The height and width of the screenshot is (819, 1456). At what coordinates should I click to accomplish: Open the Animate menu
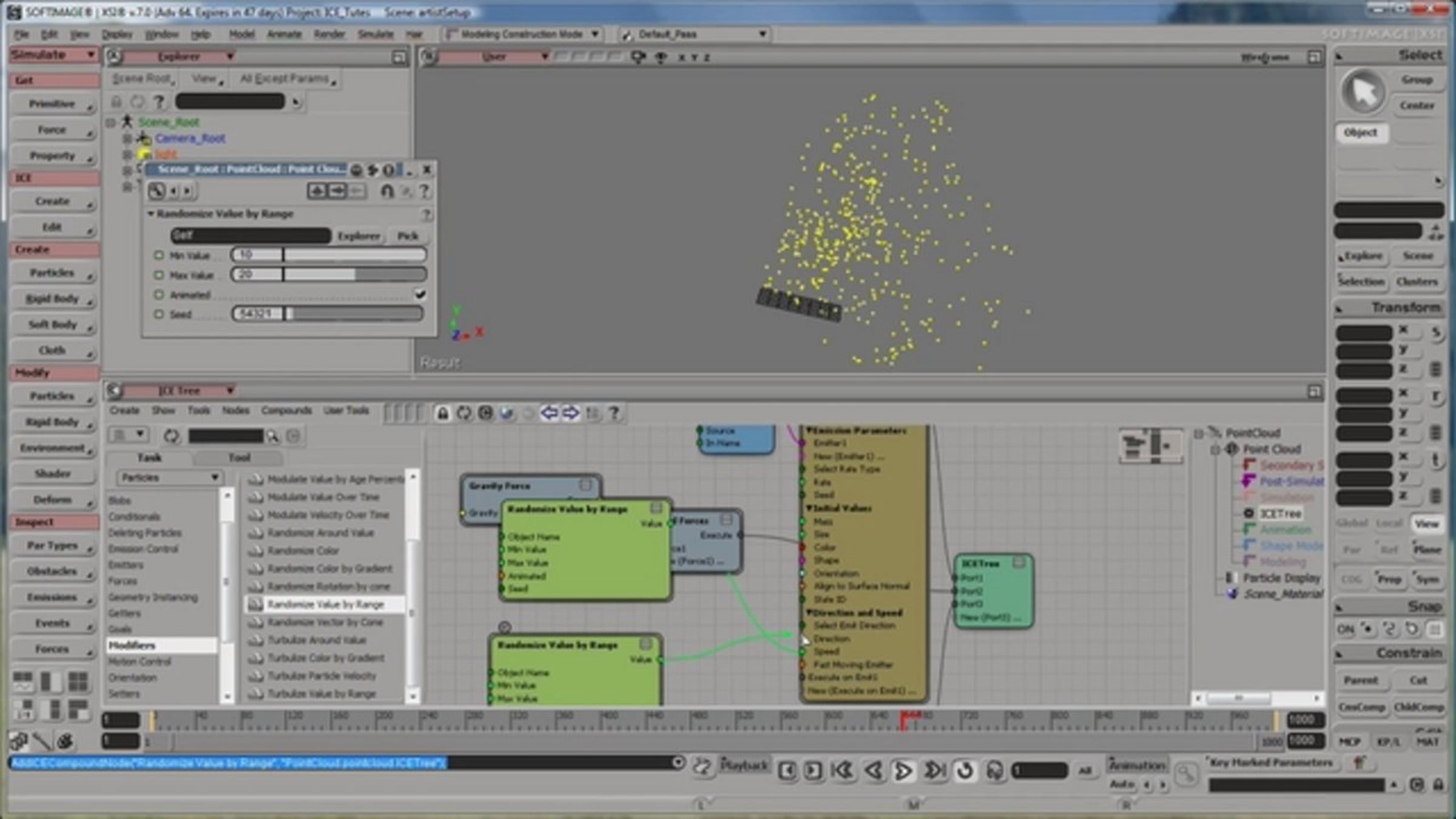tap(284, 35)
